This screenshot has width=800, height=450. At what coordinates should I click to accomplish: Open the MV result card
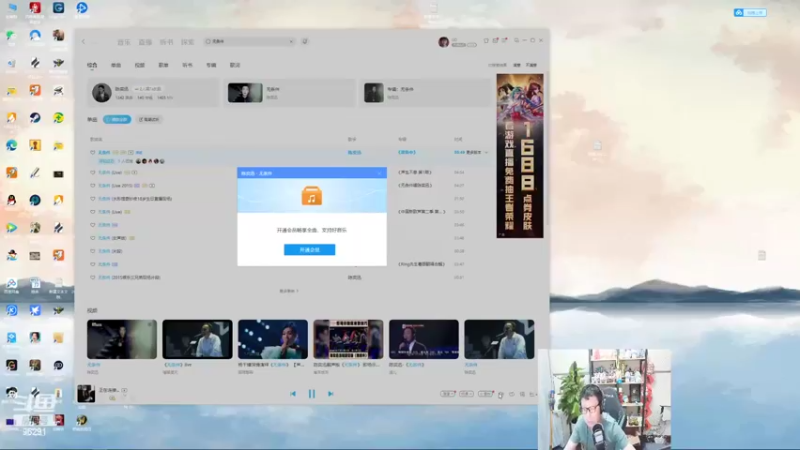click(x=290, y=93)
